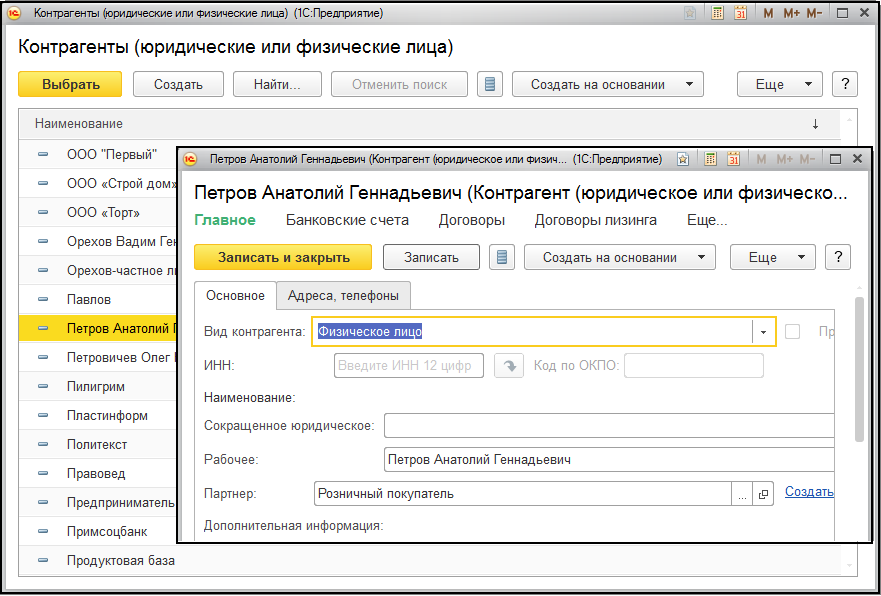The width and height of the screenshot is (881, 596).
Task: Switch to Адреса, телефоны tab
Action: (x=343, y=295)
